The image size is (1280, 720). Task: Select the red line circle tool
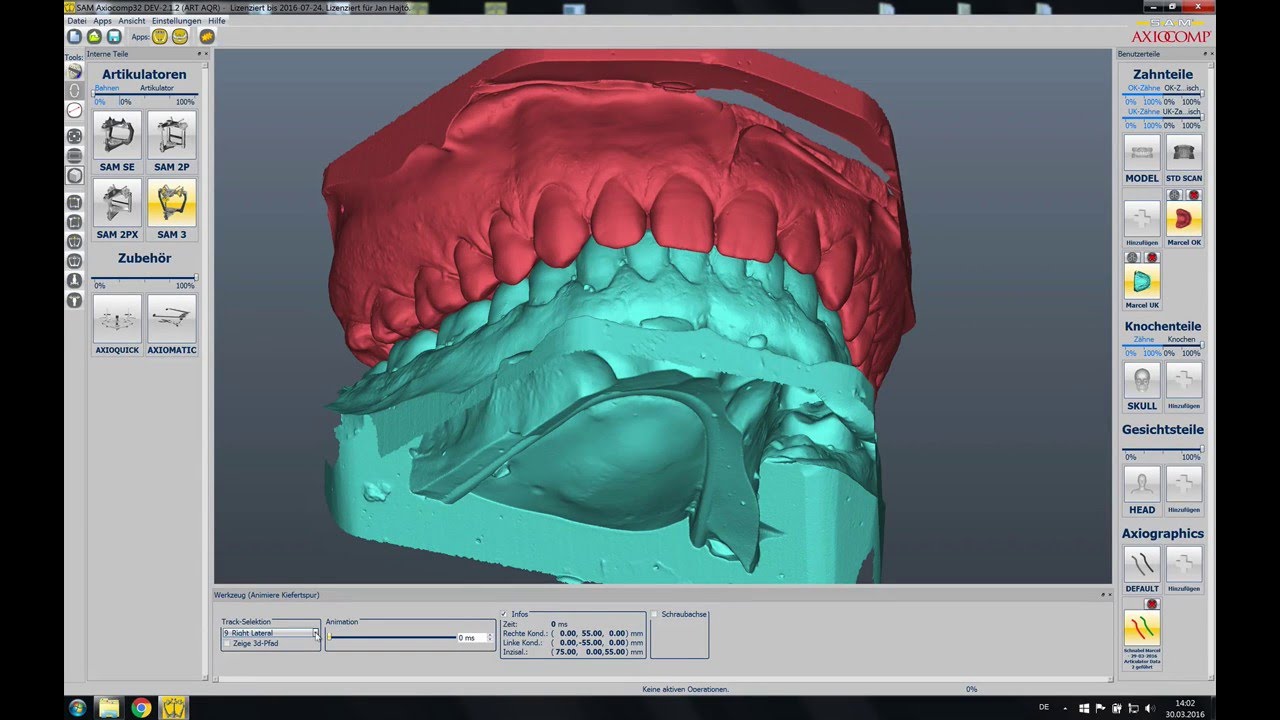(75, 110)
